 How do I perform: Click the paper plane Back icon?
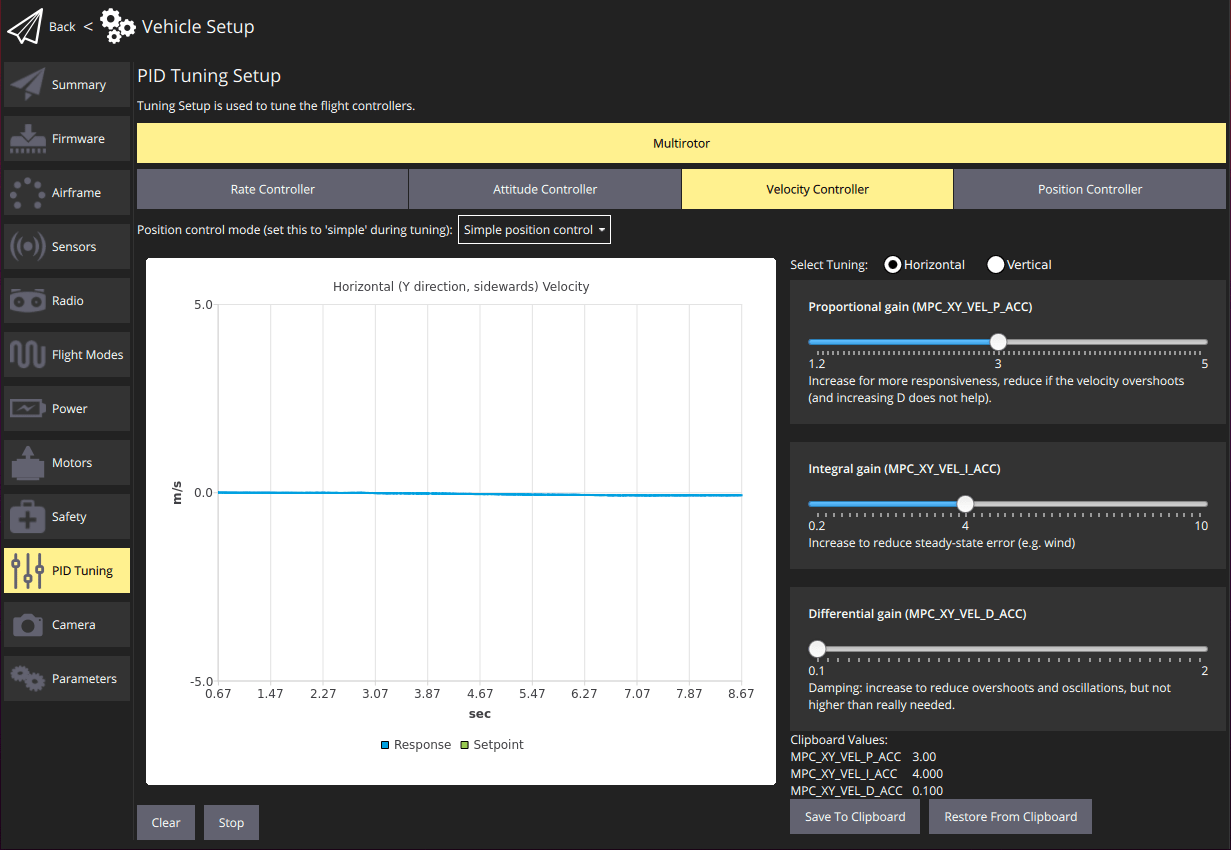pyautogui.click(x=26, y=27)
